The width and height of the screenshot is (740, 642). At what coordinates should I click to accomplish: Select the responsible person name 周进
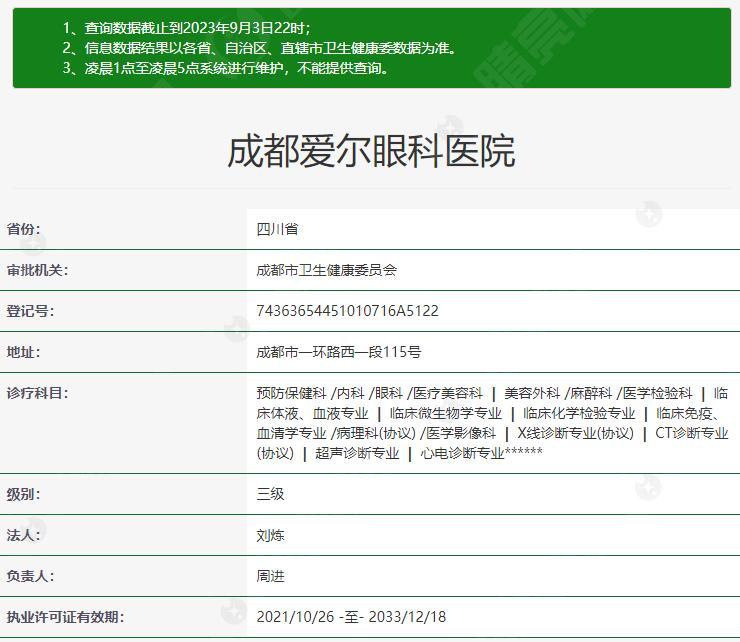(270, 576)
